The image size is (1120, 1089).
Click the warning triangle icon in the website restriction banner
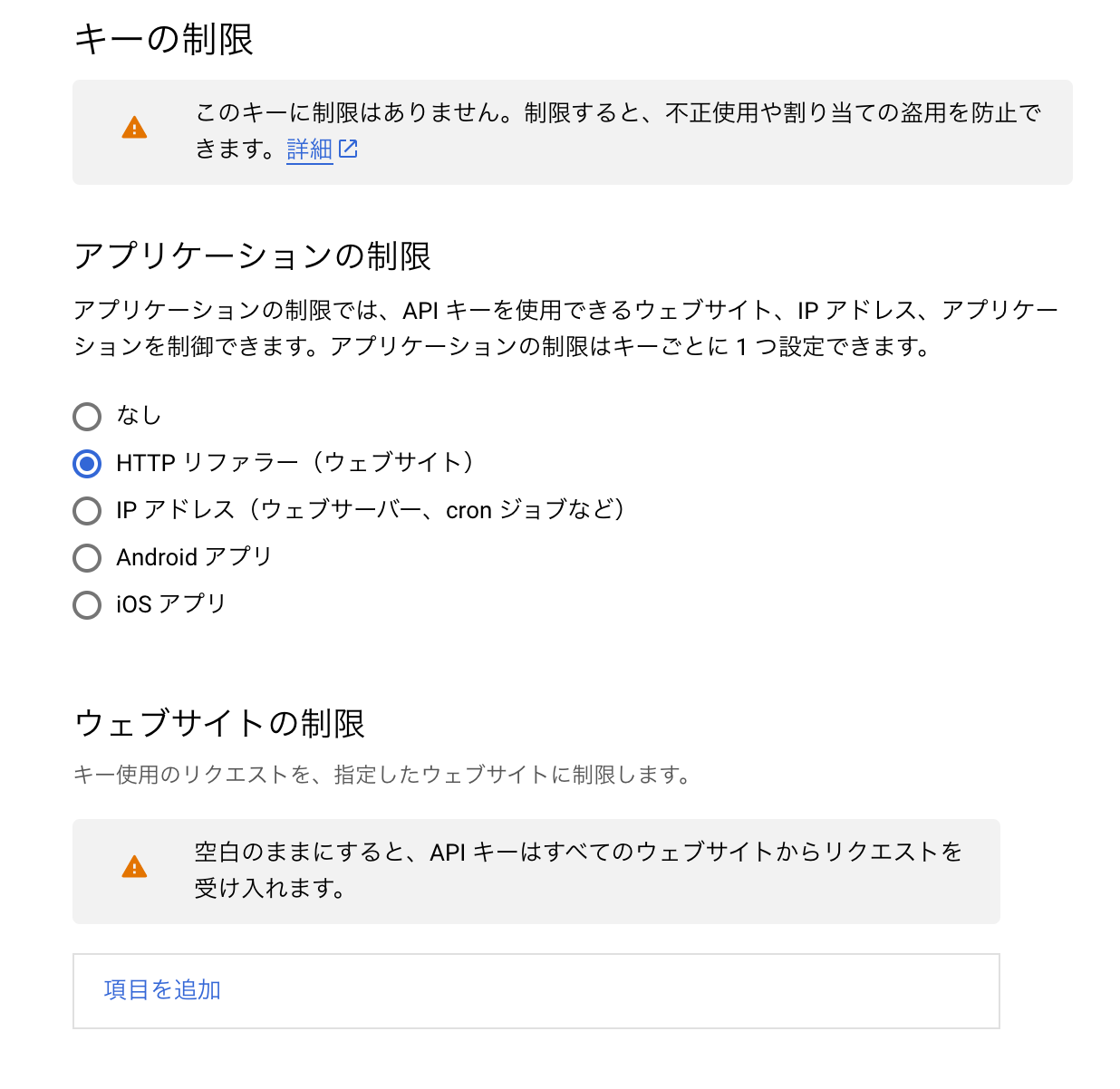[x=134, y=867]
